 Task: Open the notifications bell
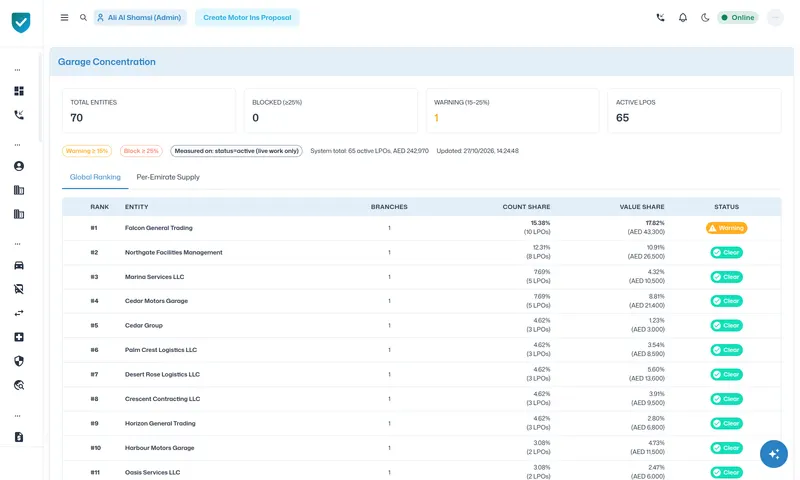[683, 17]
